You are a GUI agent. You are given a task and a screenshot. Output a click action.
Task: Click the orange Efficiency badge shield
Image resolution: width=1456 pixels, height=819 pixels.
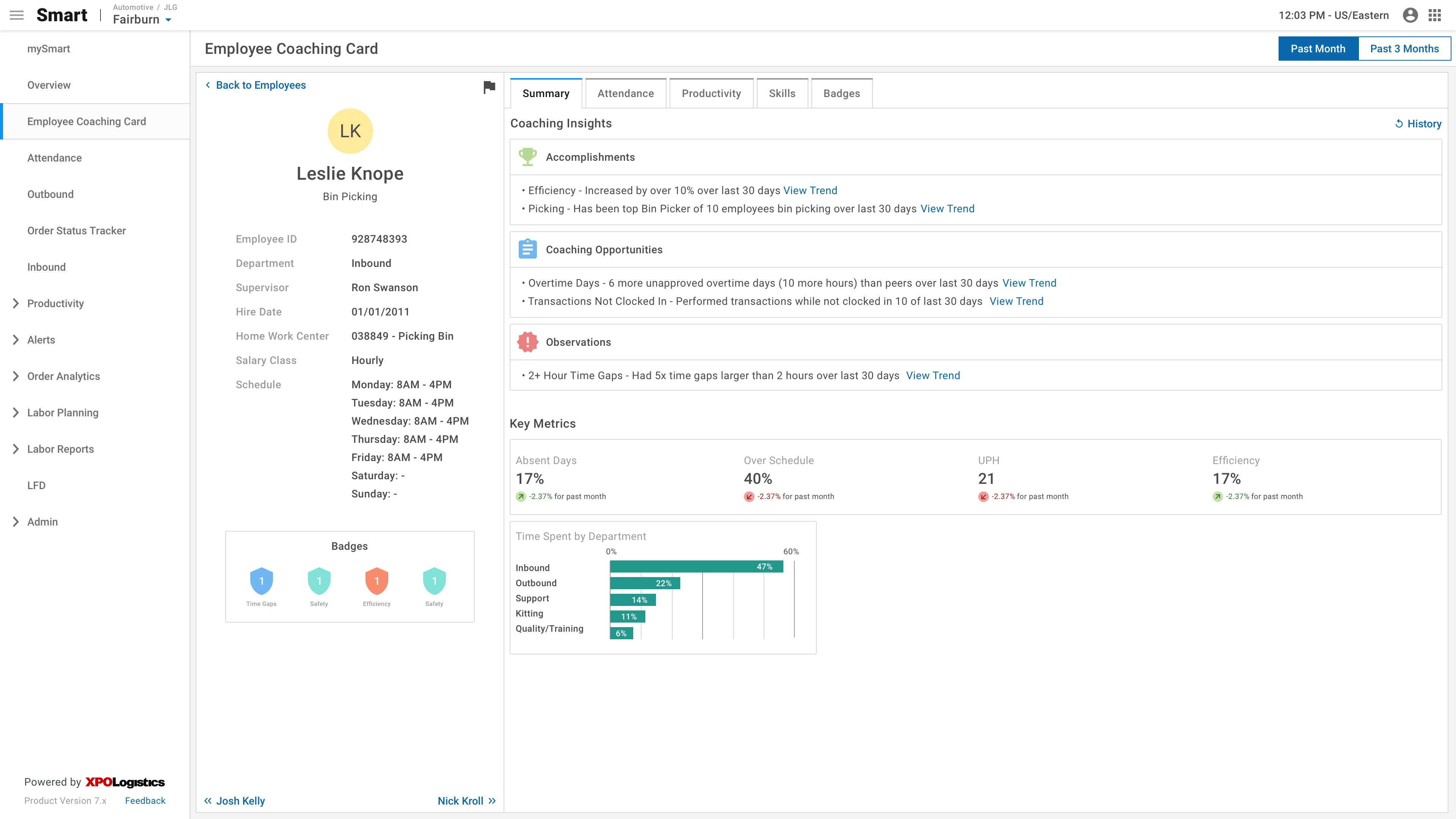pos(377,581)
